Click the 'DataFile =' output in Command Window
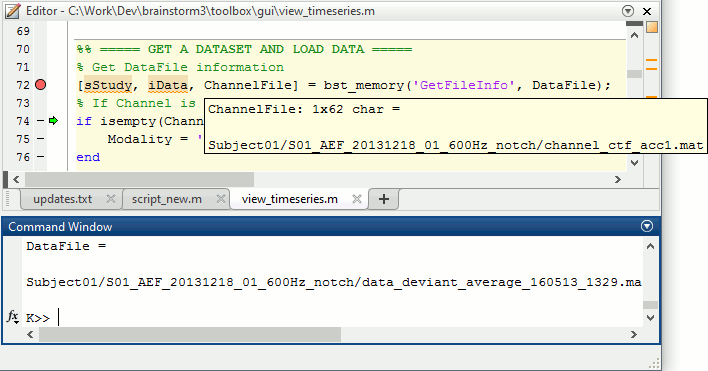708x371 pixels. pos(66,246)
